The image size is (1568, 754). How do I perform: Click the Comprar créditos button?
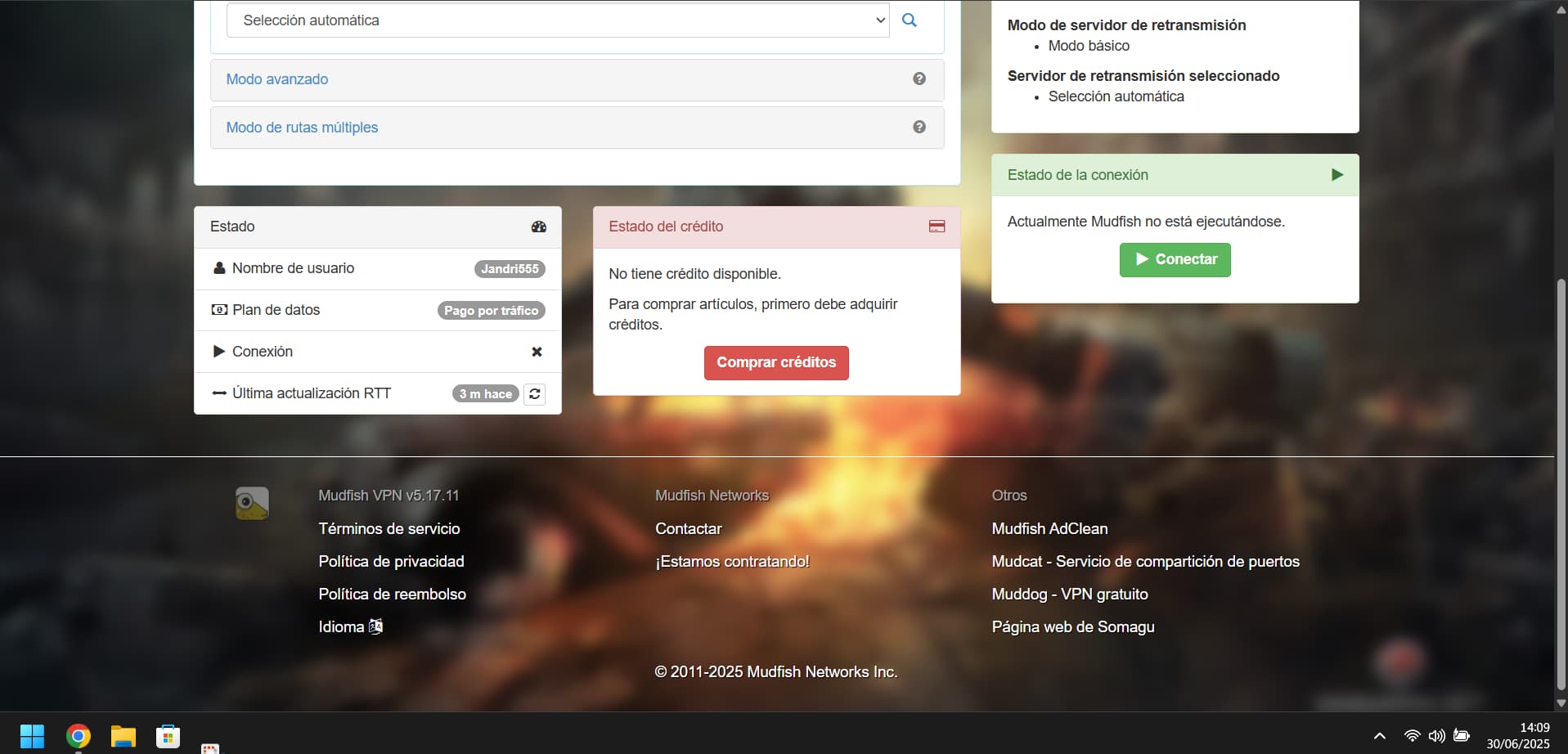pos(776,363)
